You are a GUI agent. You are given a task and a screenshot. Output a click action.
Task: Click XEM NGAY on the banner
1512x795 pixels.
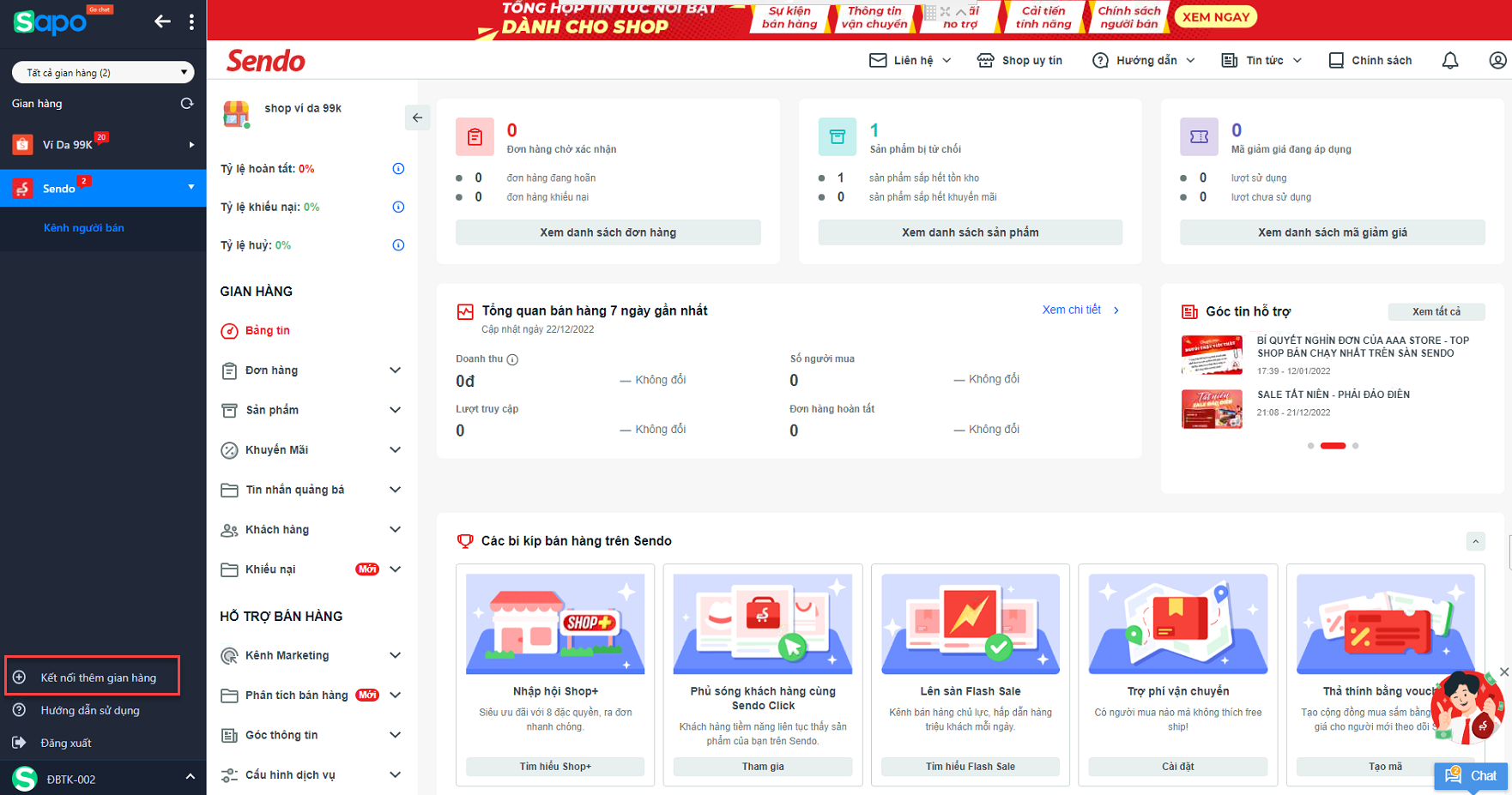[x=1216, y=17]
